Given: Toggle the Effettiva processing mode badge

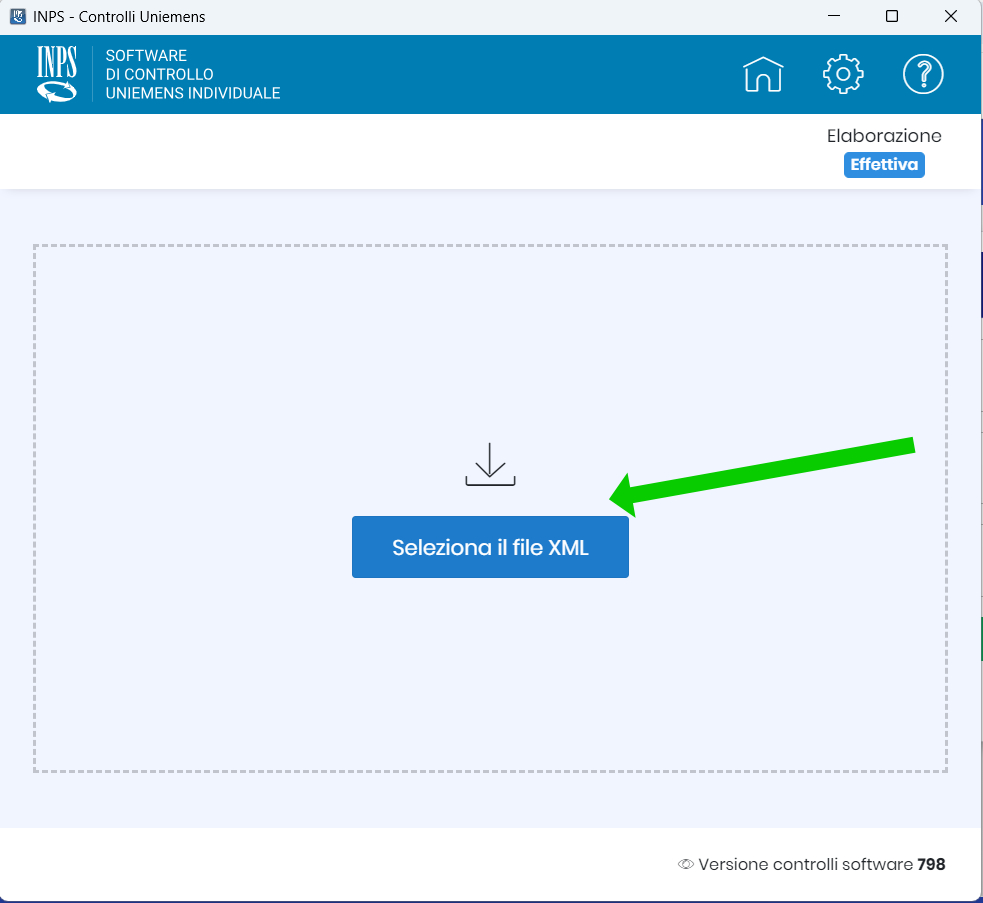Looking at the screenshot, I should click(x=884, y=165).
